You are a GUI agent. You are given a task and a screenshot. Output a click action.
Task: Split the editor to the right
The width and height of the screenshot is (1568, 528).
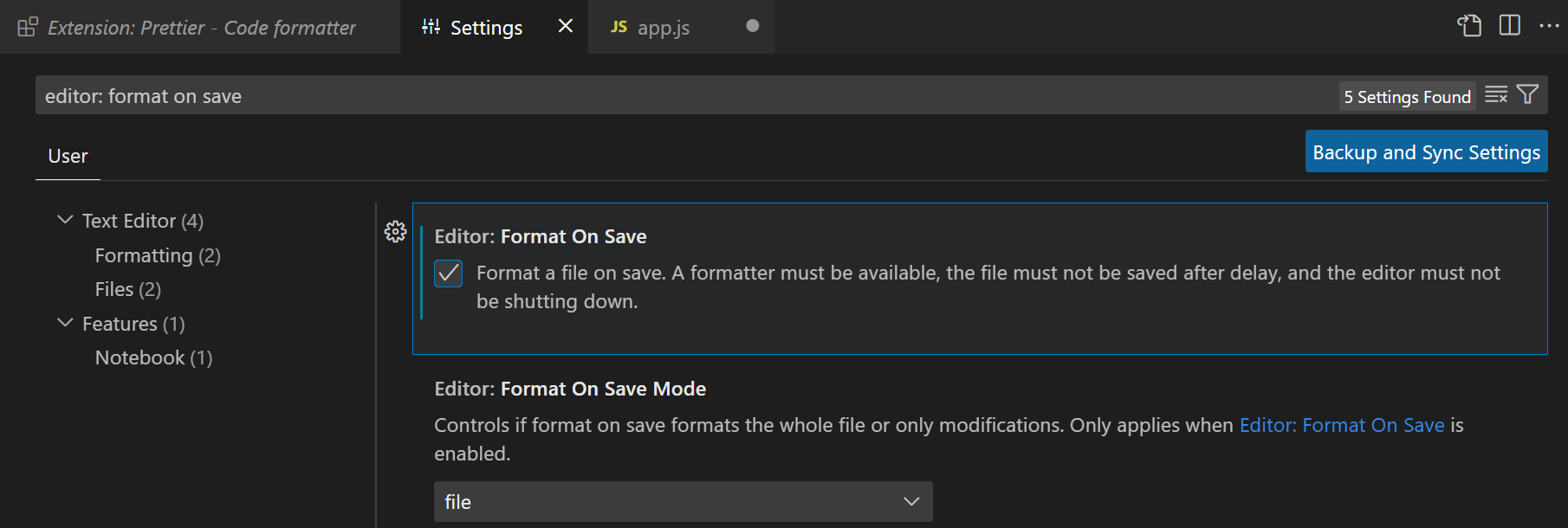(x=1509, y=26)
